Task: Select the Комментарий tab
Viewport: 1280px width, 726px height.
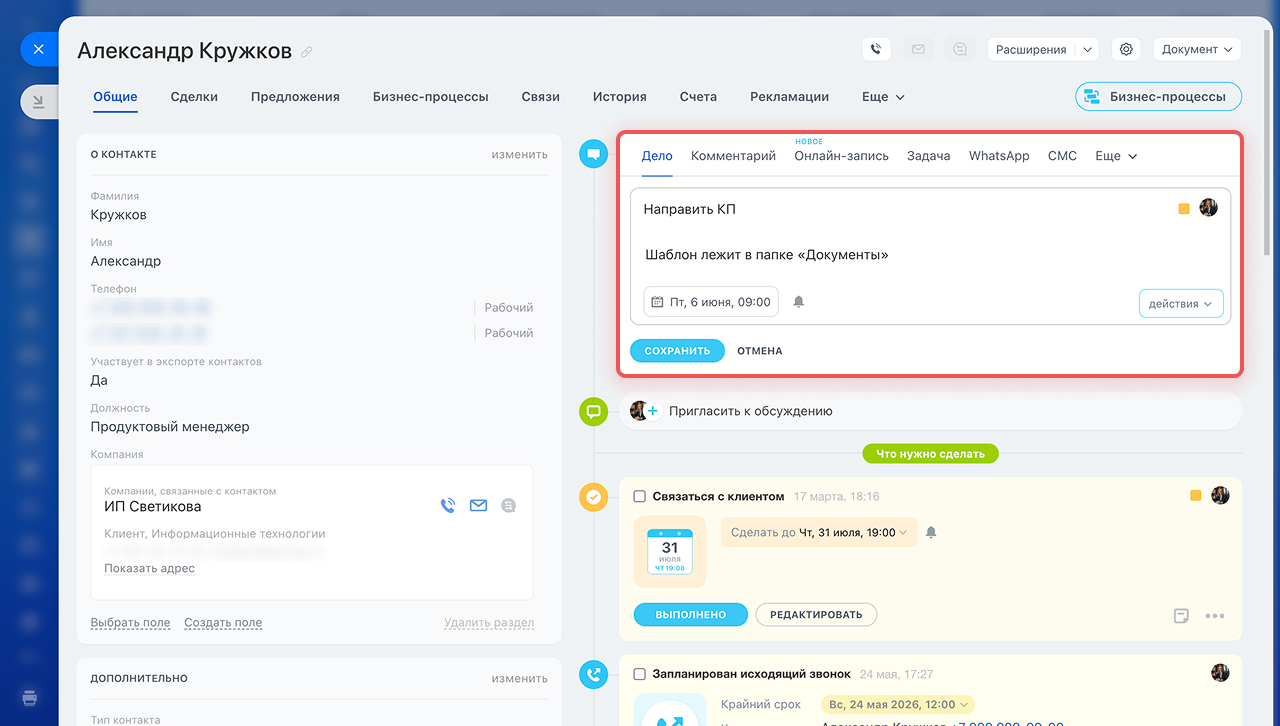Action: click(x=733, y=156)
